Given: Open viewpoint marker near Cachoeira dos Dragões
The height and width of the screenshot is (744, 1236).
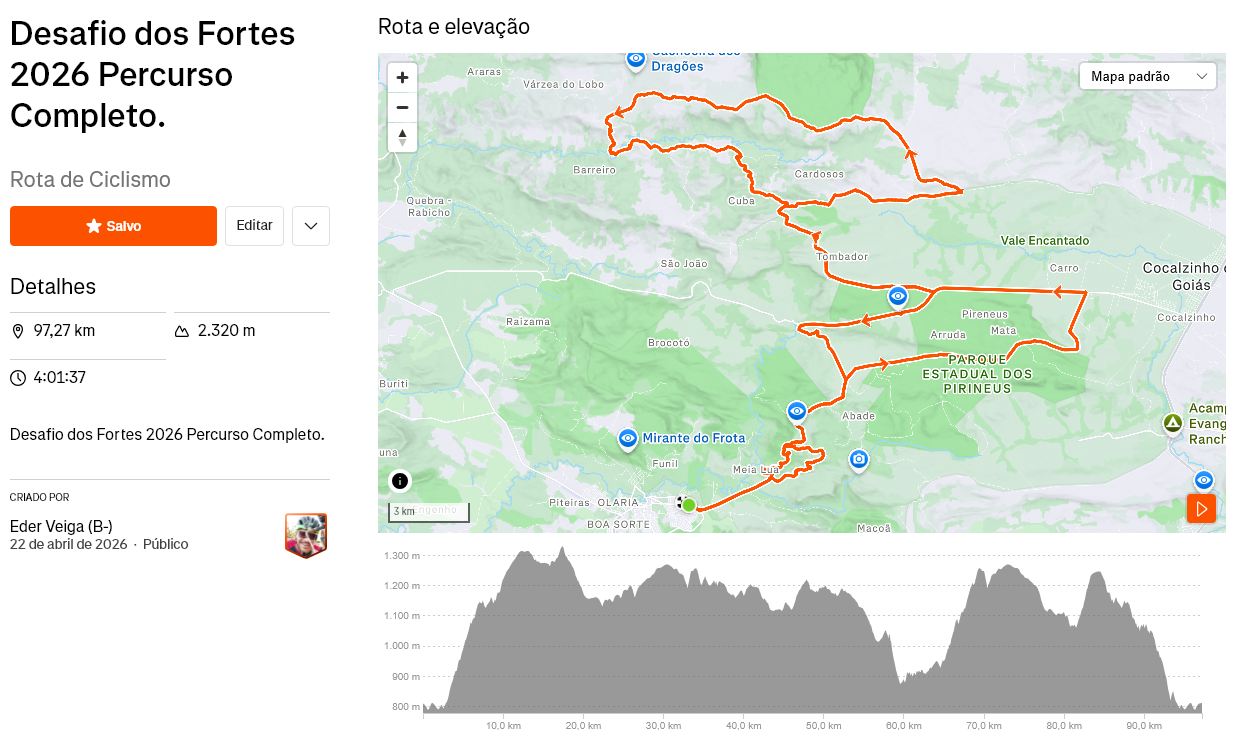Looking at the screenshot, I should (636, 60).
